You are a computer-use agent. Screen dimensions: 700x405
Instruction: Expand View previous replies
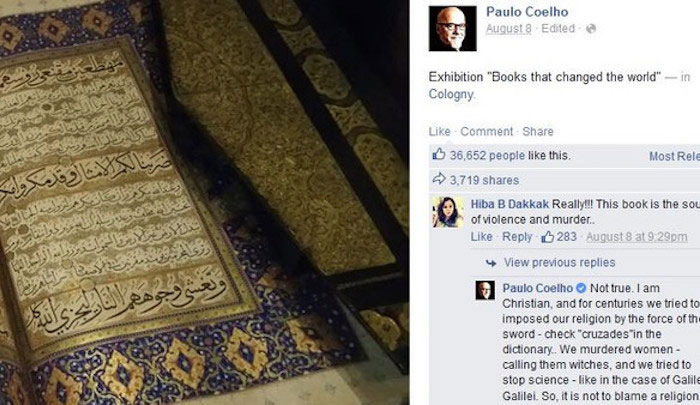click(x=559, y=263)
